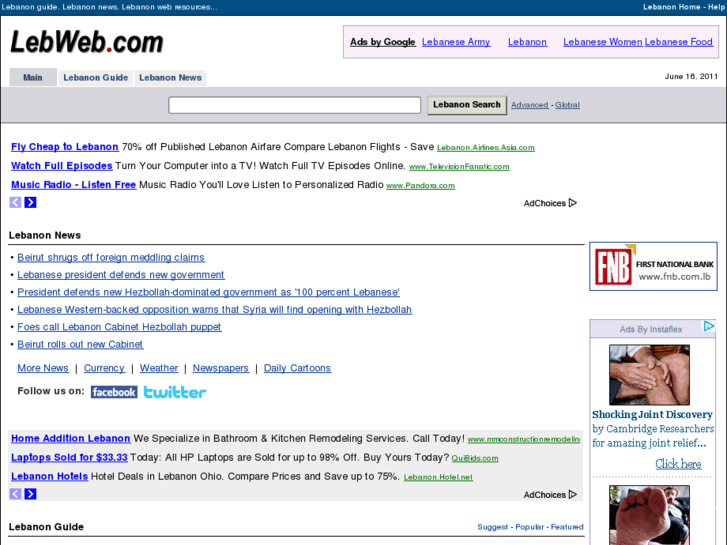
Task: Read Beirut shrugs off foreign meddling claims
Action: [111, 257]
